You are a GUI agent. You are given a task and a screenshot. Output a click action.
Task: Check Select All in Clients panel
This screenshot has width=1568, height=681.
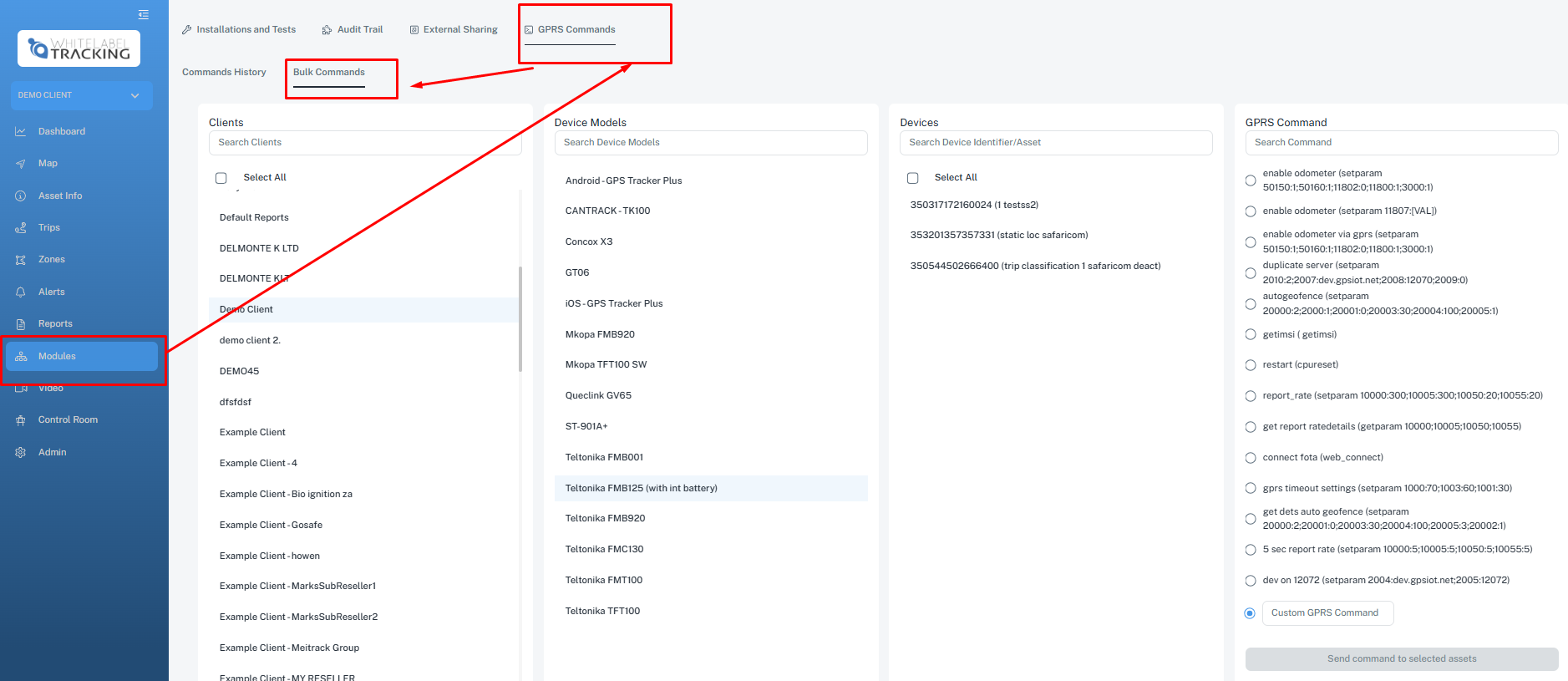[221, 178]
